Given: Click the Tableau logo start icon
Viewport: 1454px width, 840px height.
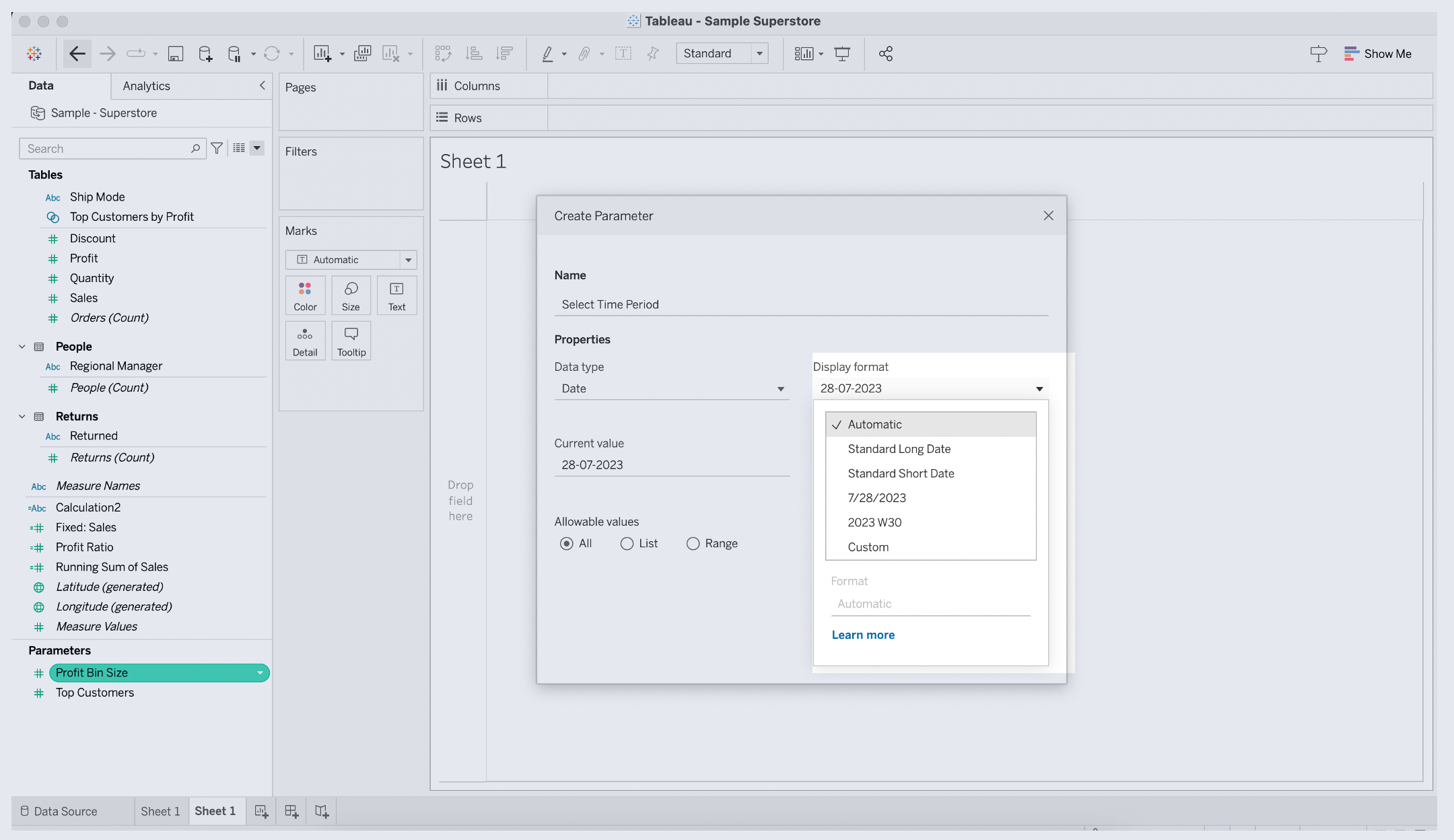Looking at the screenshot, I should click(34, 54).
